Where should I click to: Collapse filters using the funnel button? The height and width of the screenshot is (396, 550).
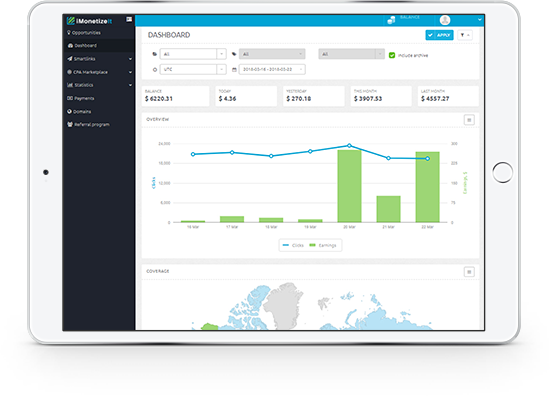465,35
